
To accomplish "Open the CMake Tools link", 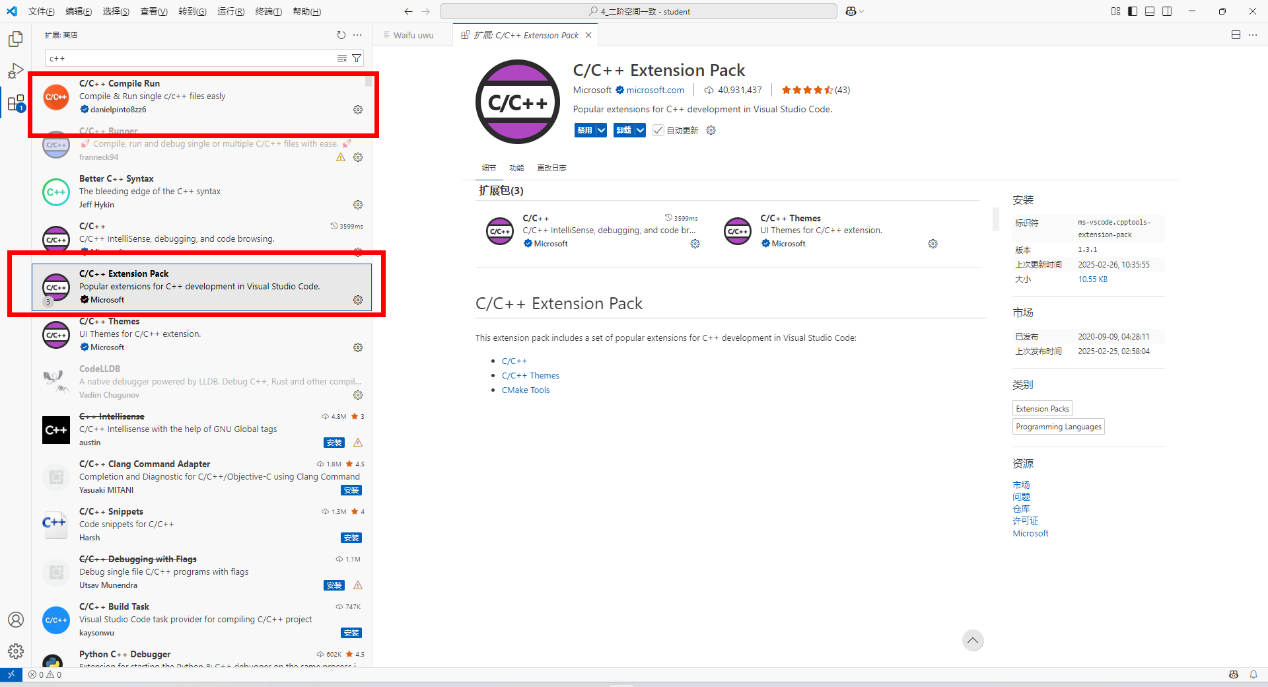I will coord(526,390).
